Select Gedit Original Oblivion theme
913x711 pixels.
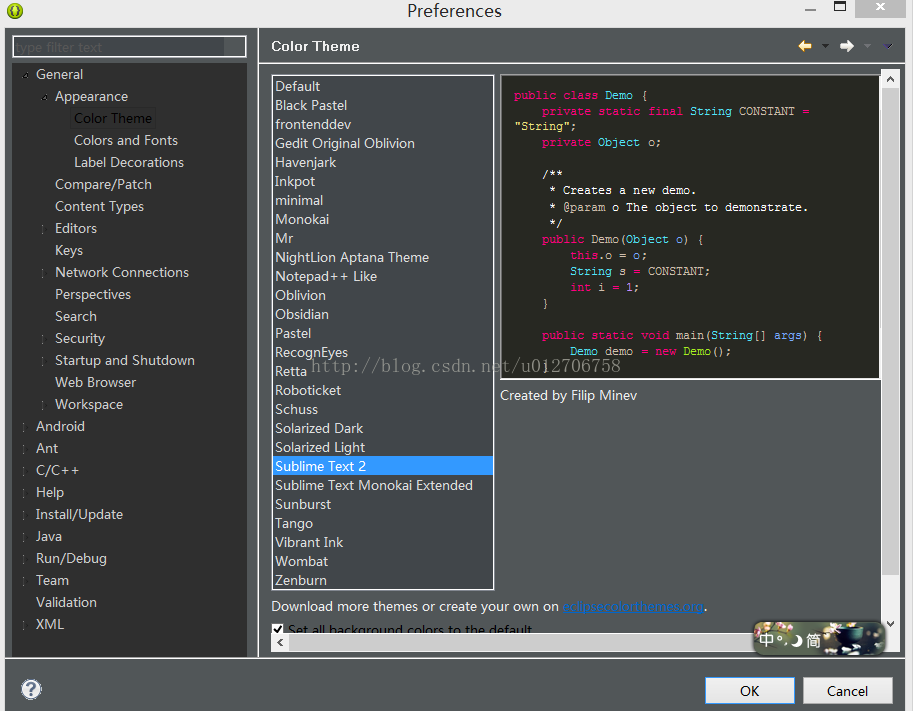pyautogui.click(x=383, y=143)
